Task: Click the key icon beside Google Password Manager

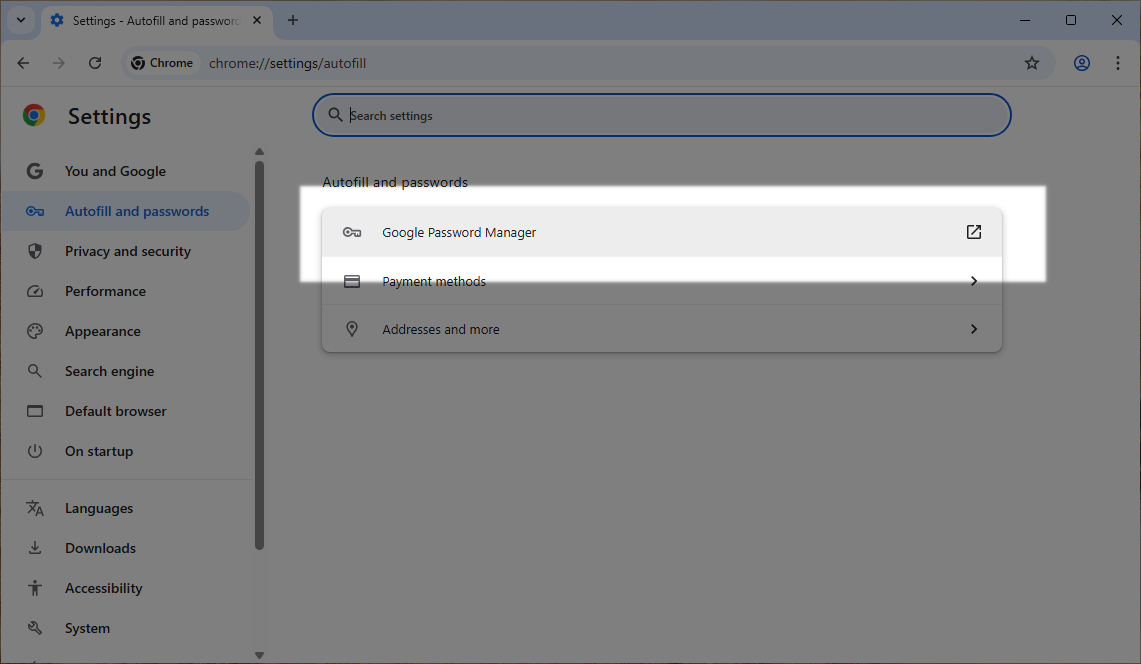Action: 352,232
